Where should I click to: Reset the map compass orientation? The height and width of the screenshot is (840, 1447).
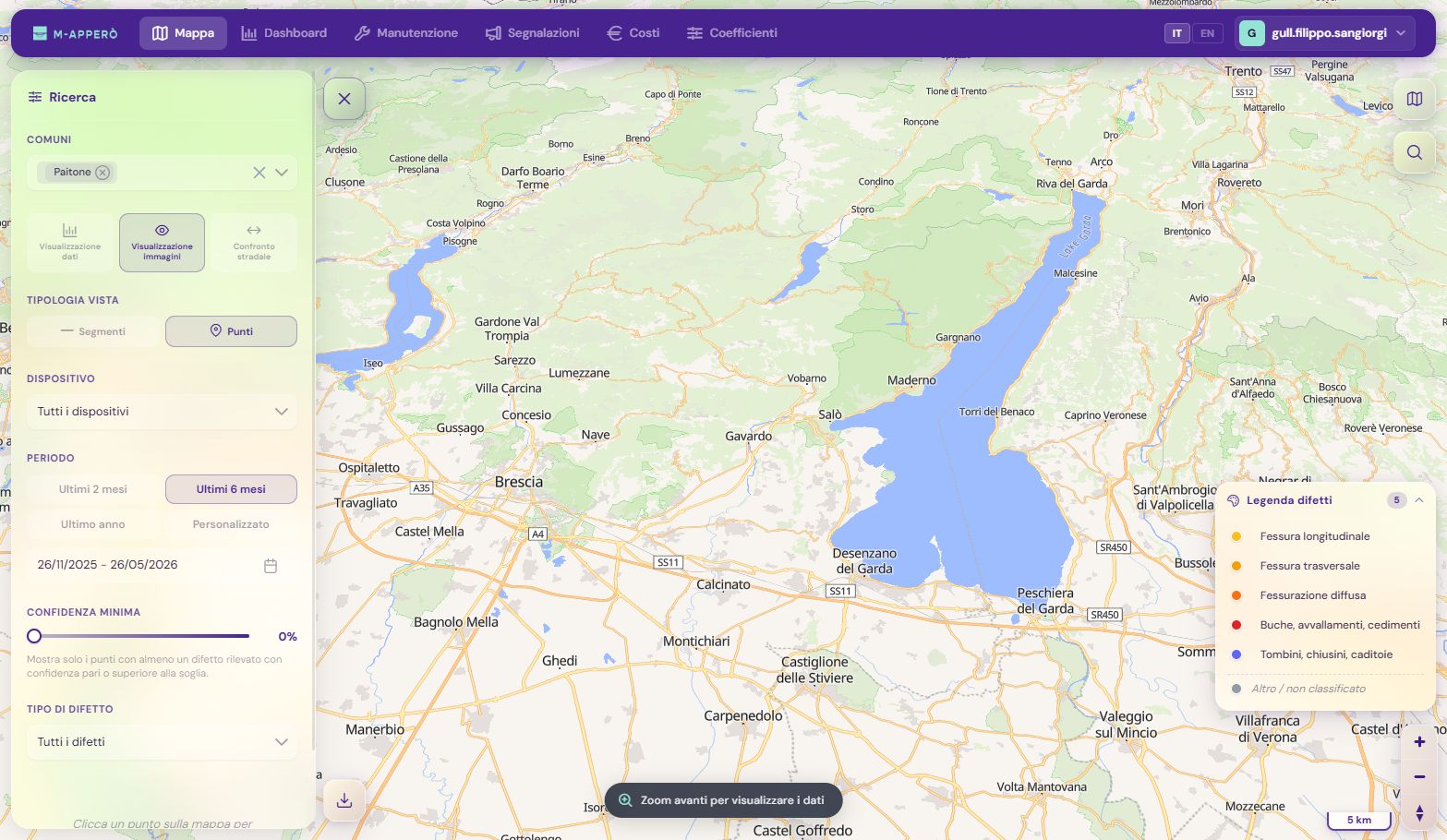click(x=1419, y=813)
